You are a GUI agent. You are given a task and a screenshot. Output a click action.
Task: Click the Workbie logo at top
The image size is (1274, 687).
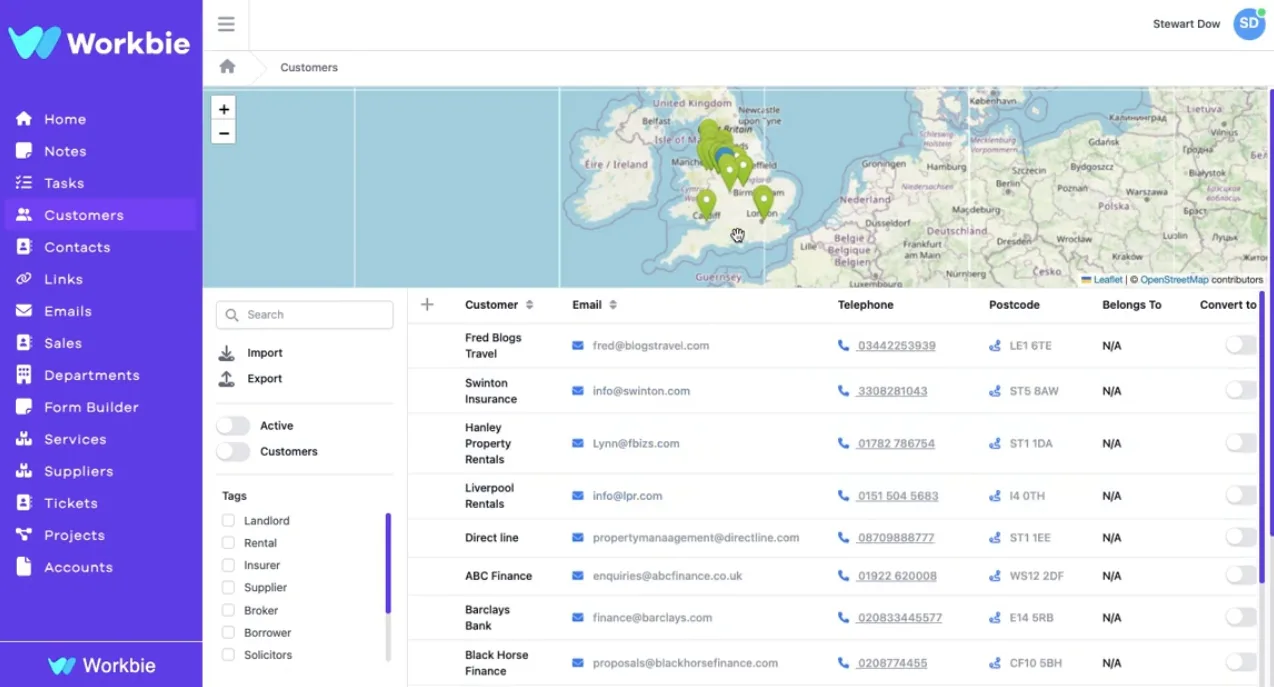100,42
